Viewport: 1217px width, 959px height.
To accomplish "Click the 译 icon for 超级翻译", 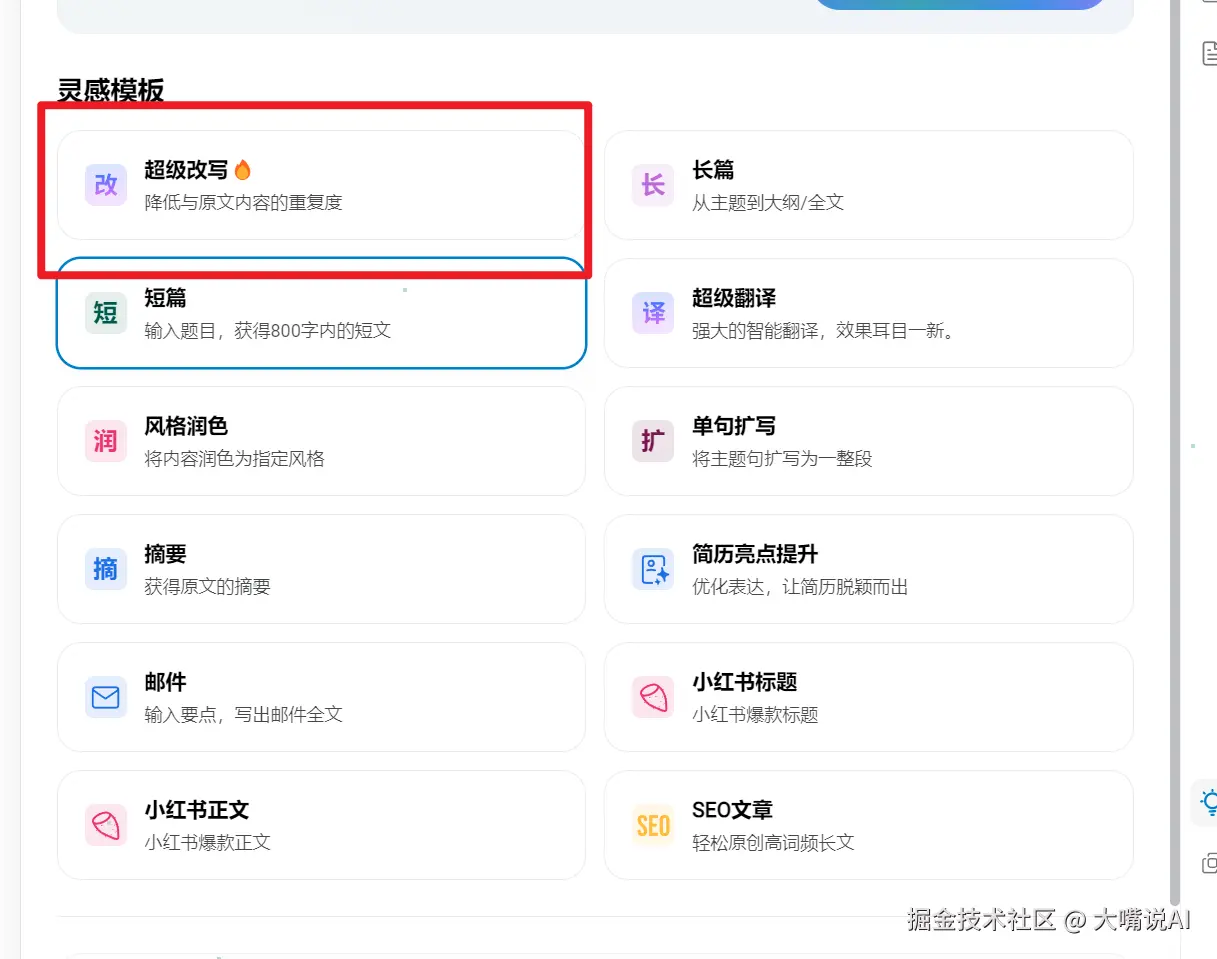I will (653, 313).
